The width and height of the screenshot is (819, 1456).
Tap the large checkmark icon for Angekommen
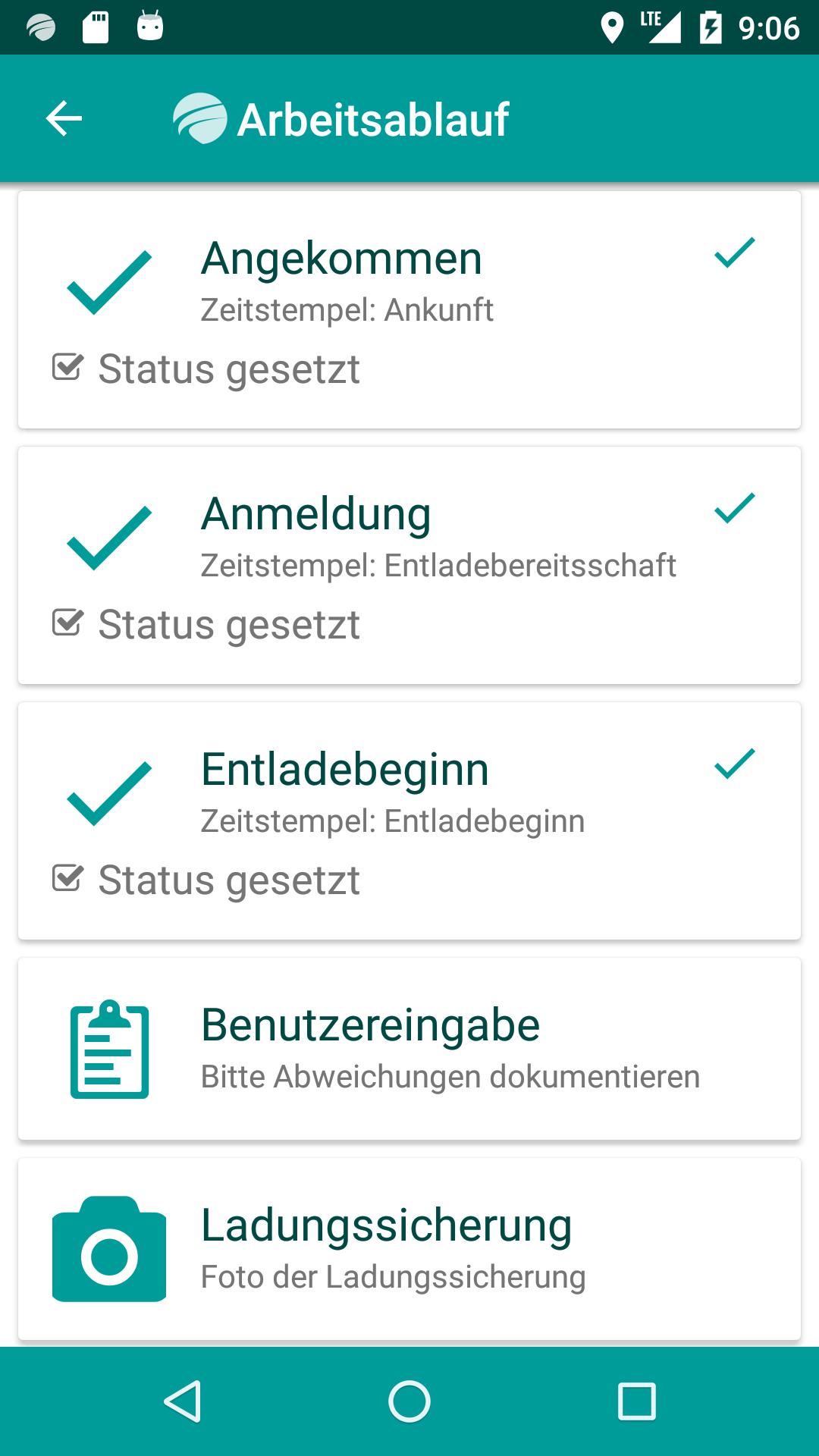click(x=109, y=282)
